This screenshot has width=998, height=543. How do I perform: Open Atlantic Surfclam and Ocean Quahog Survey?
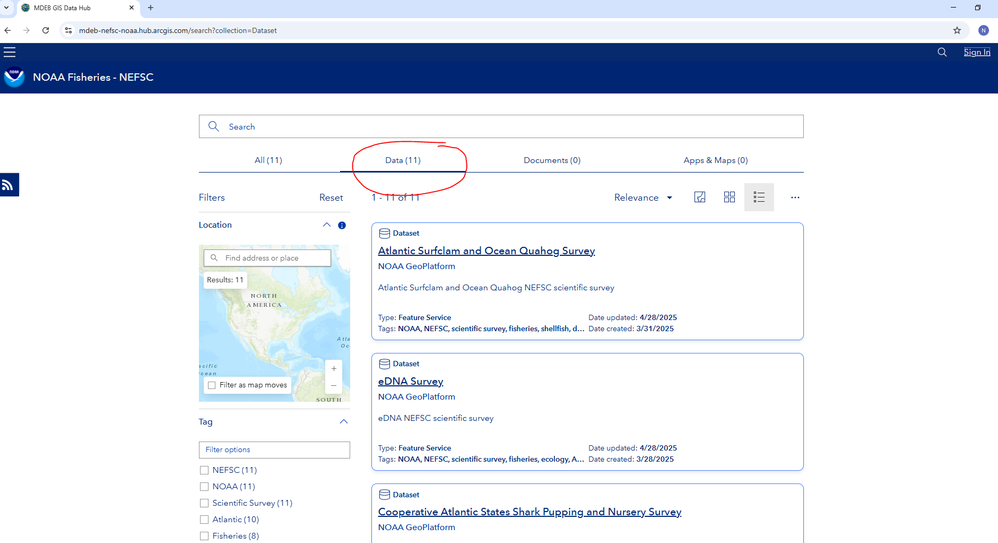486,251
